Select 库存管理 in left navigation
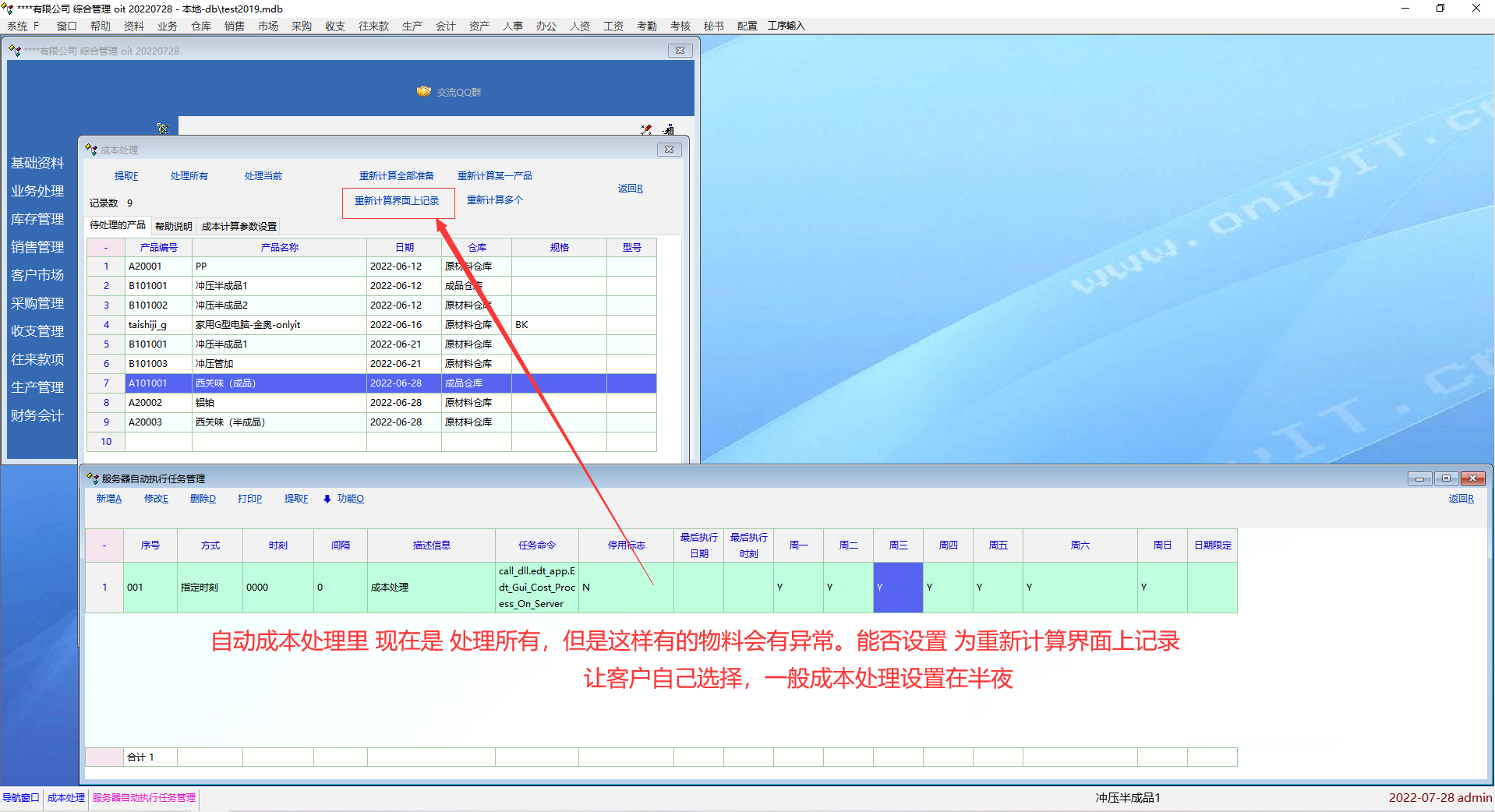Viewport: 1495px width, 812px height. pos(37,219)
